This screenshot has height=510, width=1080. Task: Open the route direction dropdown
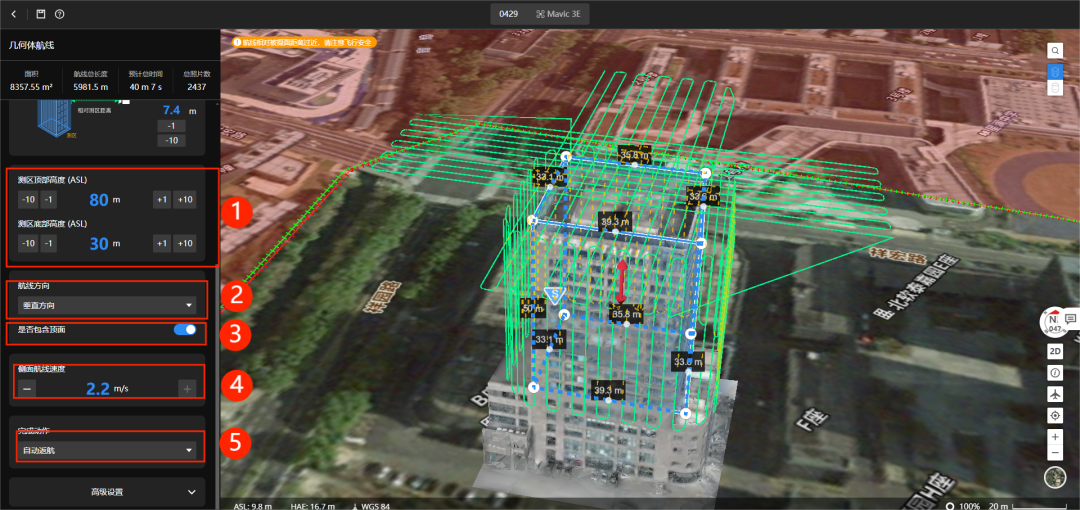click(x=107, y=305)
